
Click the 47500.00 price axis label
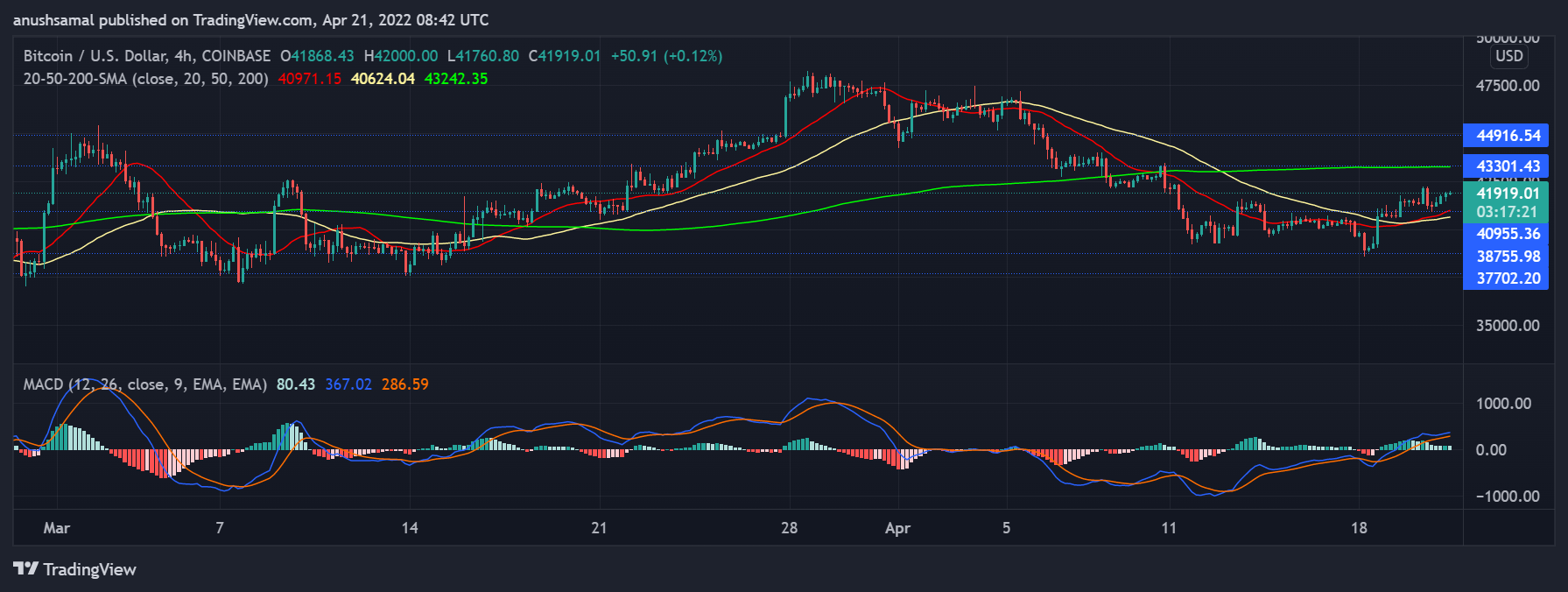pyautogui.click(x=1508, y=86)
